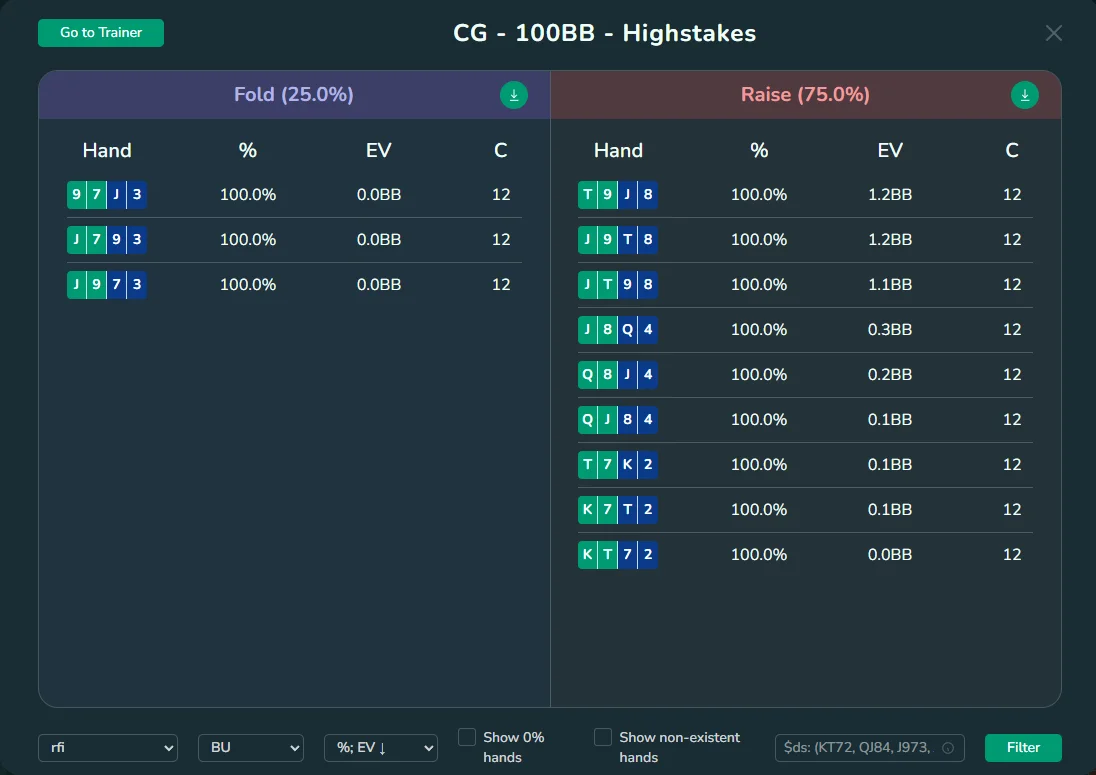This screenshot has height=775, width=1096.
Task: Switch to the Fold (25.0%) header
Action: click(293, 95)
